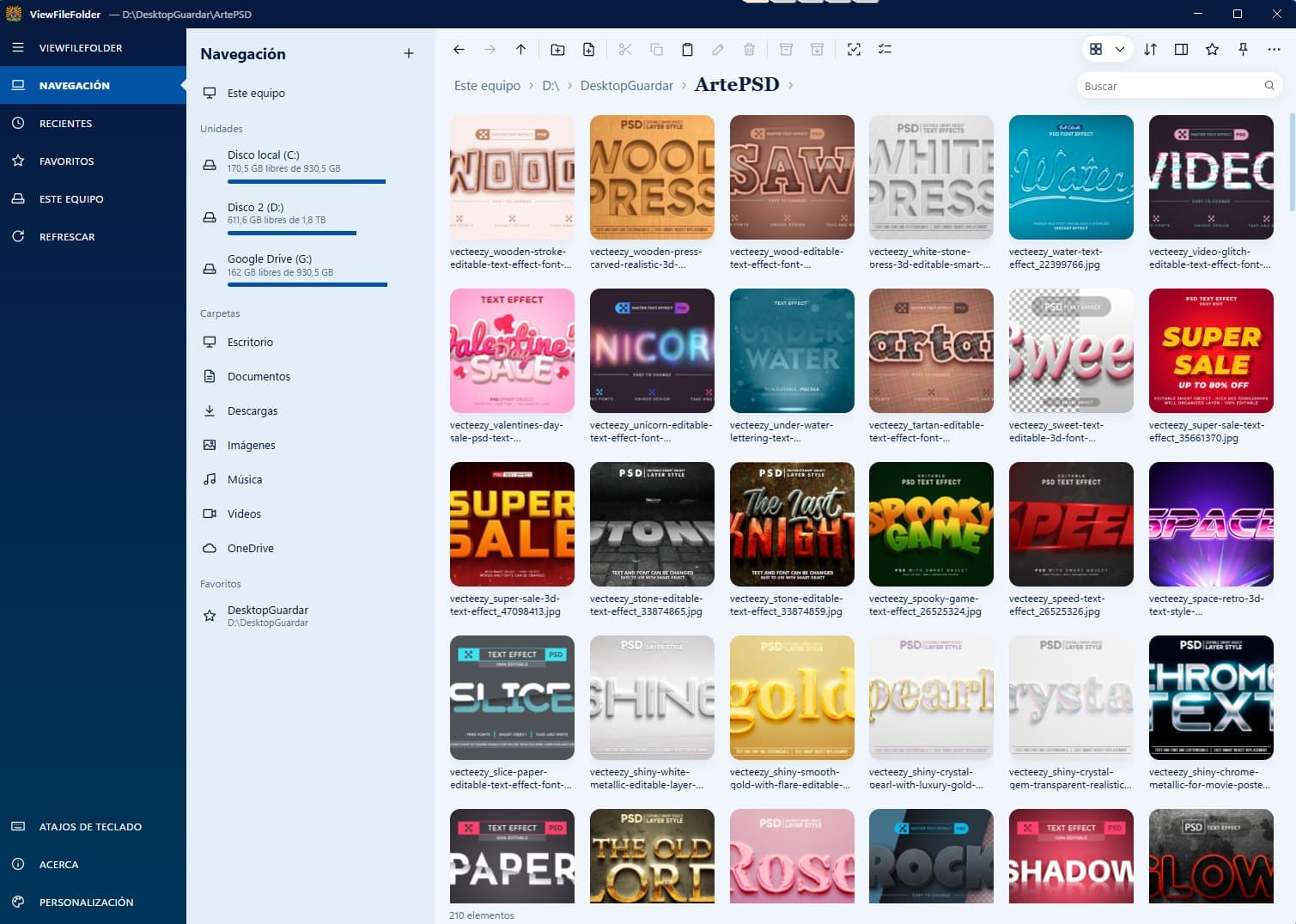Open the Favoritos sidebar section
Image resolution: width=1296 pixels, height=924 pixels.
[x=93, y=161]
